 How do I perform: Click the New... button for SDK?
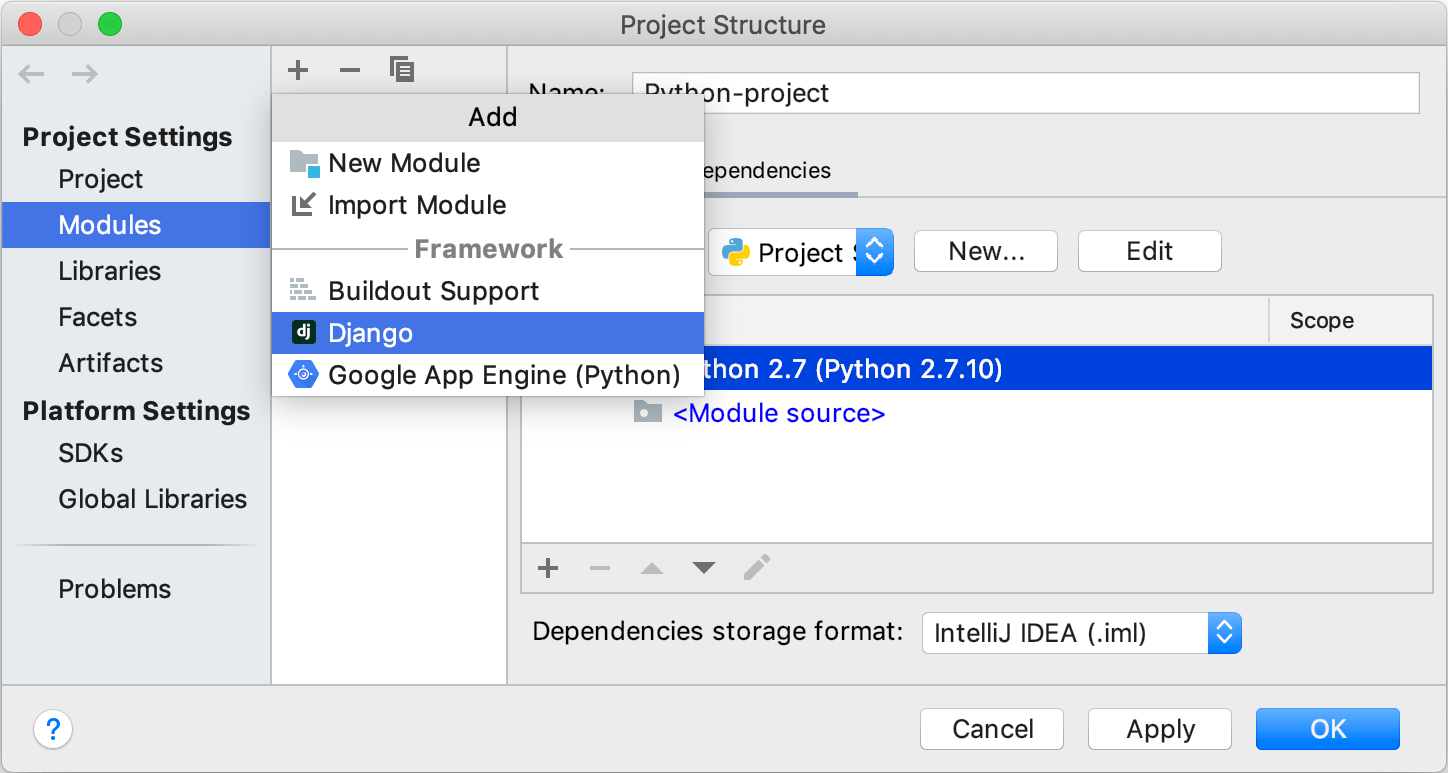[985, 251]
